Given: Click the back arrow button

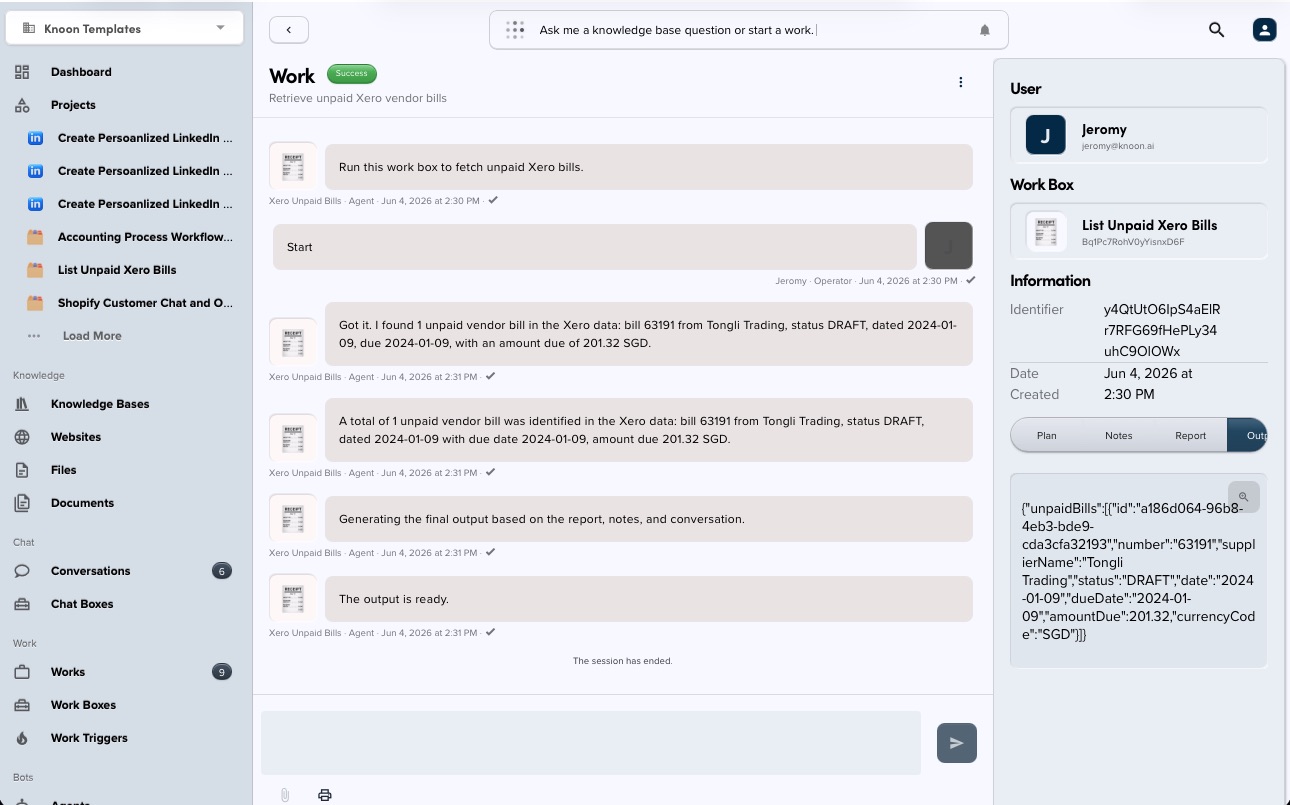Looking at the screenshot, I should [x=289, y=30].
